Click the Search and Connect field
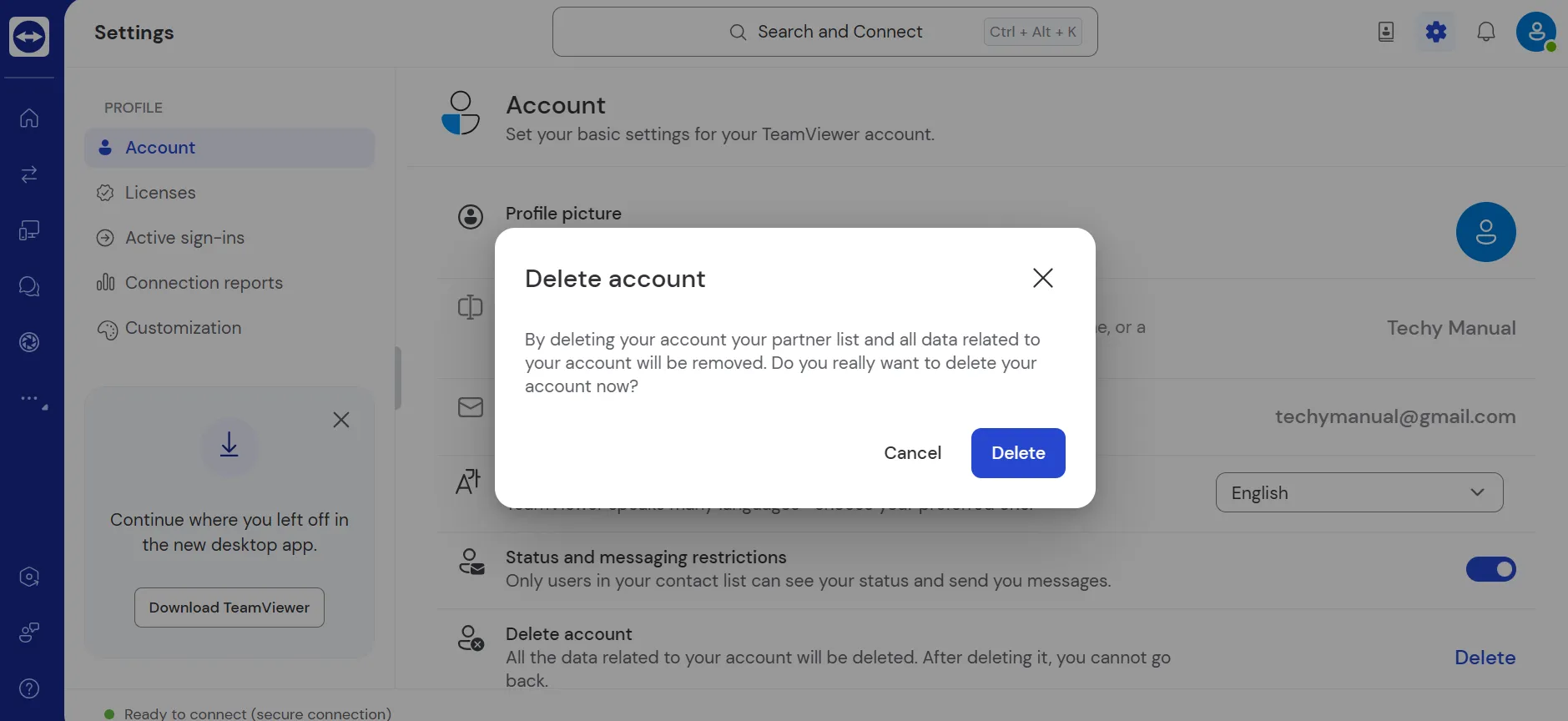 click(x=824, y=32)
